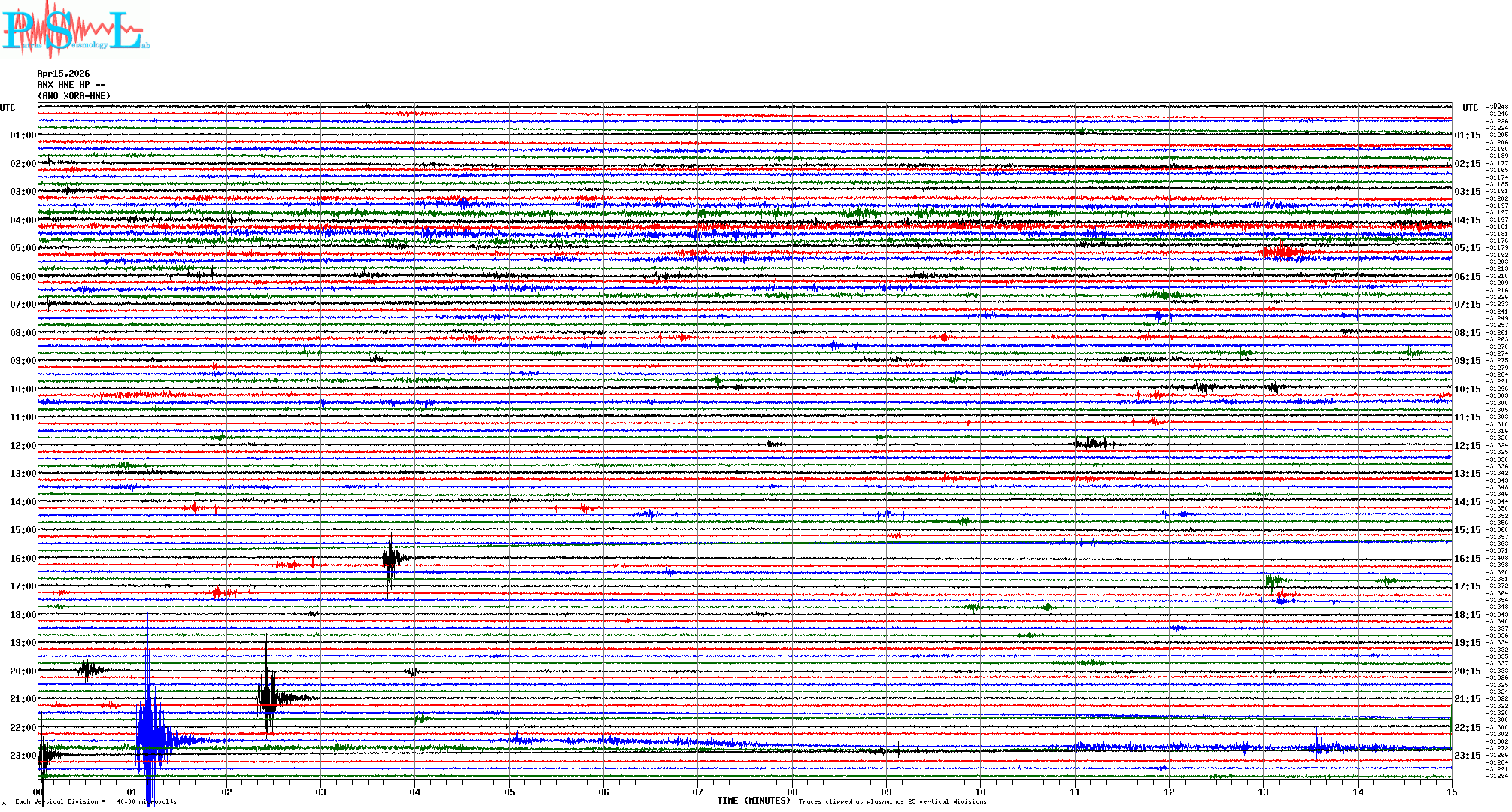Click the right UTC axis header
This screenshot has width=1512, height=812.
coord(1470,108)
